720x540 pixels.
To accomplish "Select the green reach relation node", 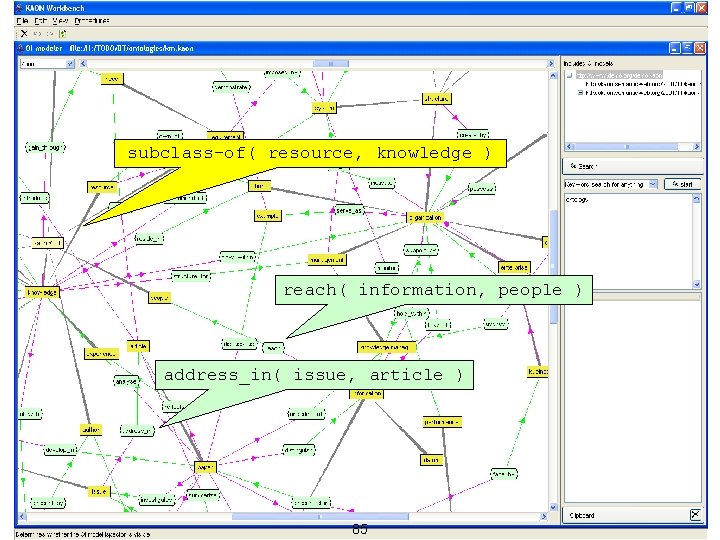I will 273,348.
